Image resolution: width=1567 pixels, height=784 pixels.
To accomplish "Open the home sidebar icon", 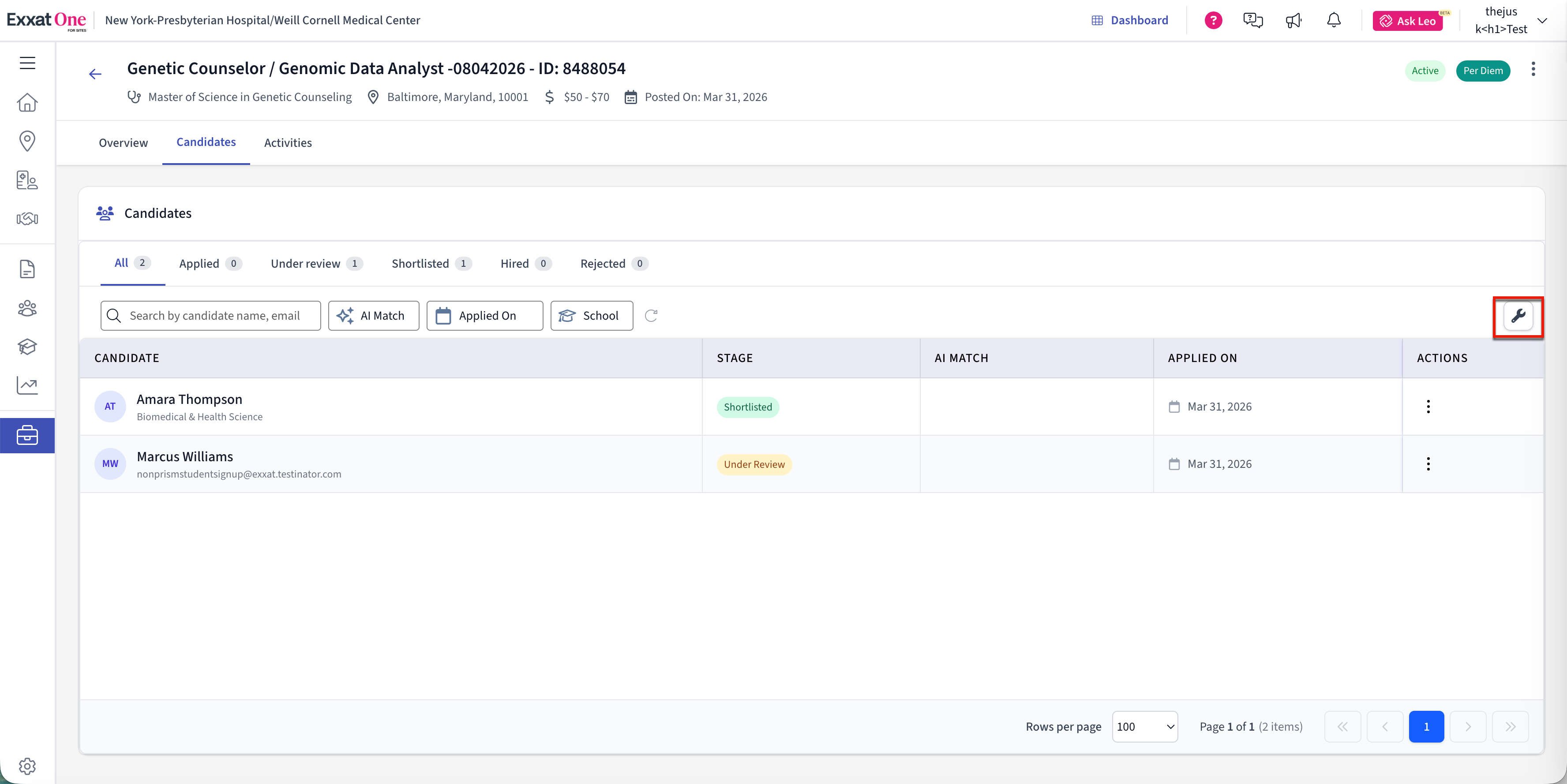I will (x=27, y=102).
